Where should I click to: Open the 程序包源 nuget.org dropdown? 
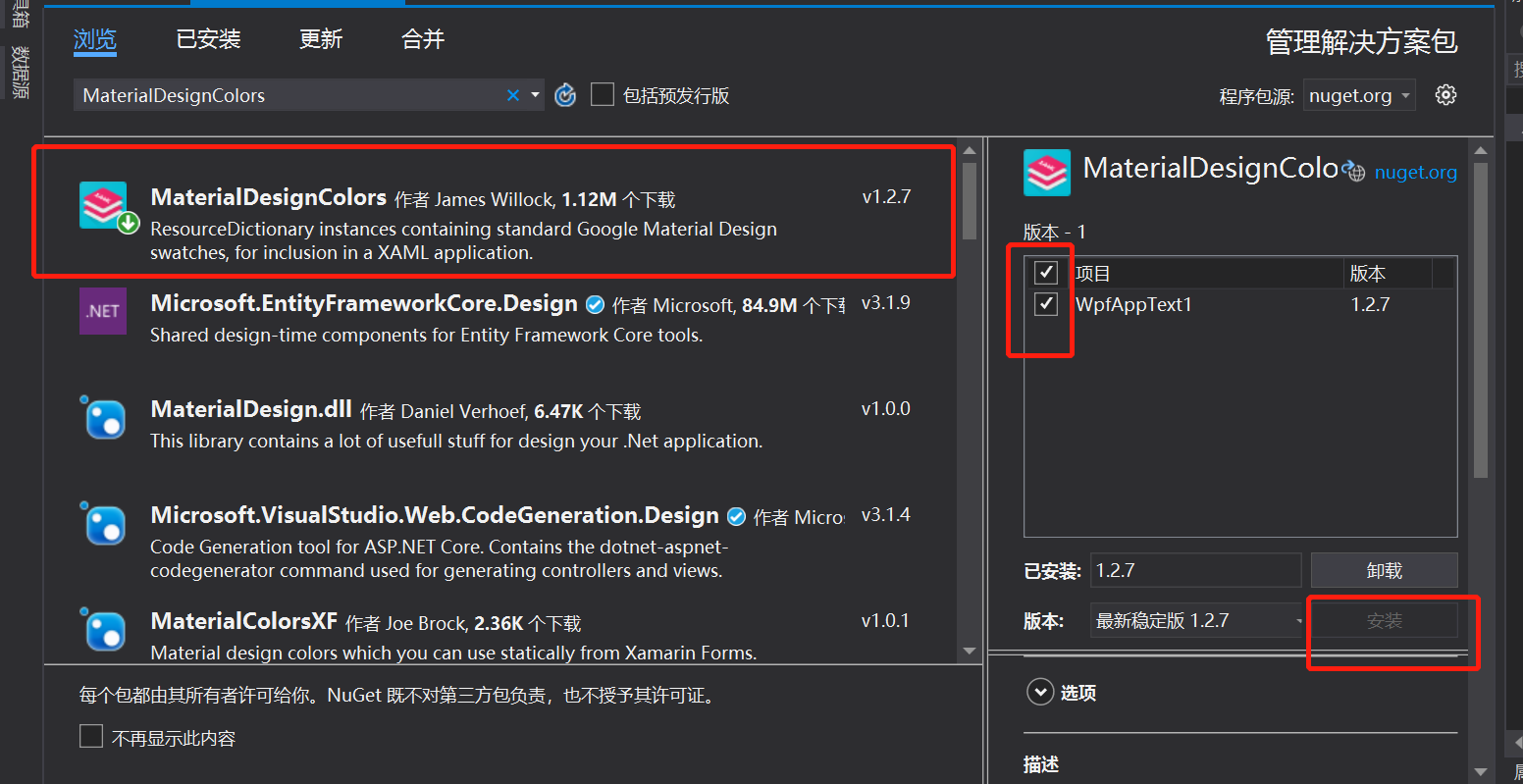[1359, 94]
